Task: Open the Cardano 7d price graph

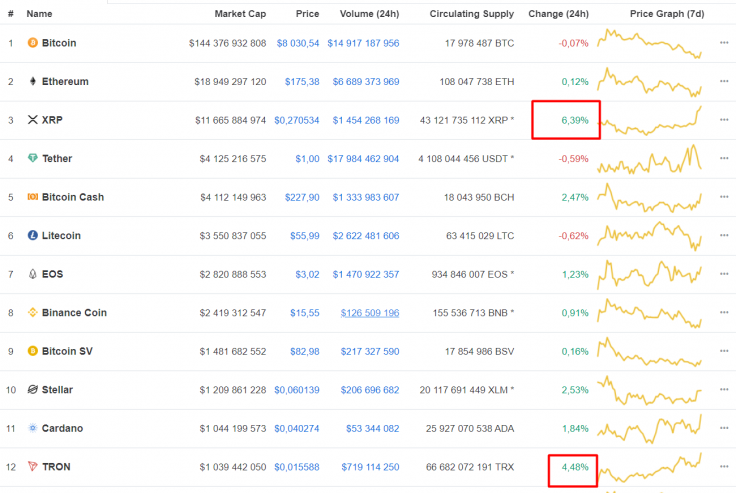Action: pyautogui.click(x=649, y=428)
